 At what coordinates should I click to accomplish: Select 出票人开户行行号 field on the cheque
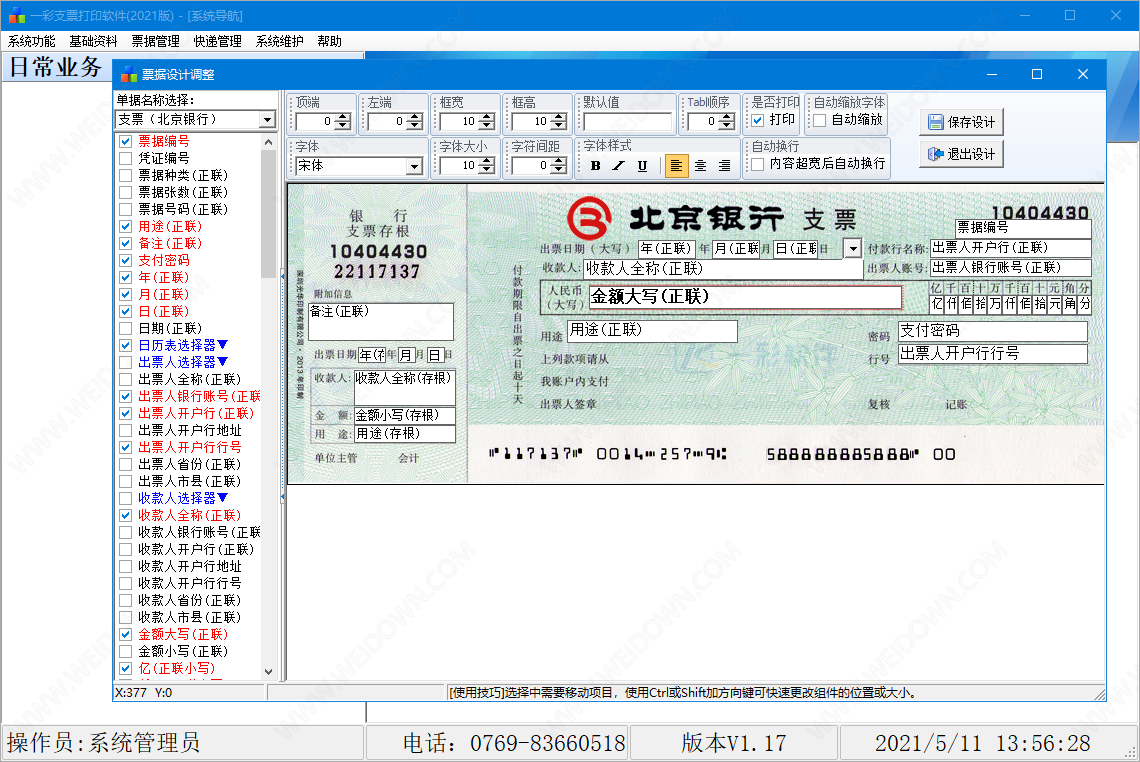(993, 354)
